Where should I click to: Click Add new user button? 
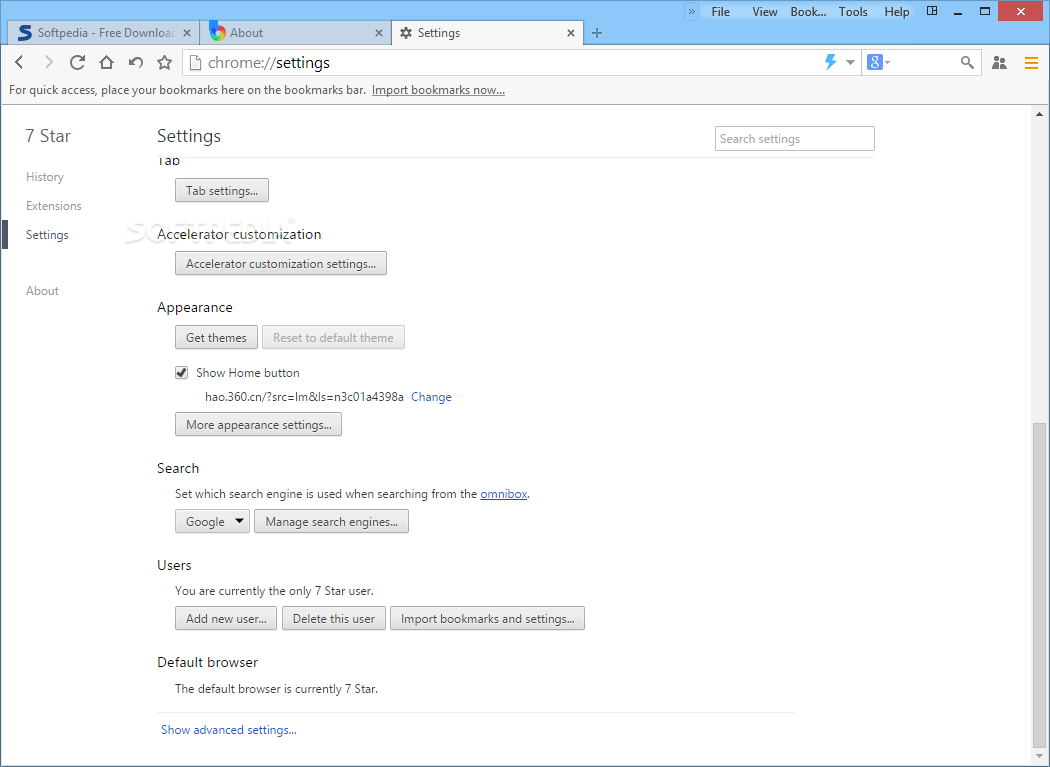pyautogui.click(x=226, y=618)
